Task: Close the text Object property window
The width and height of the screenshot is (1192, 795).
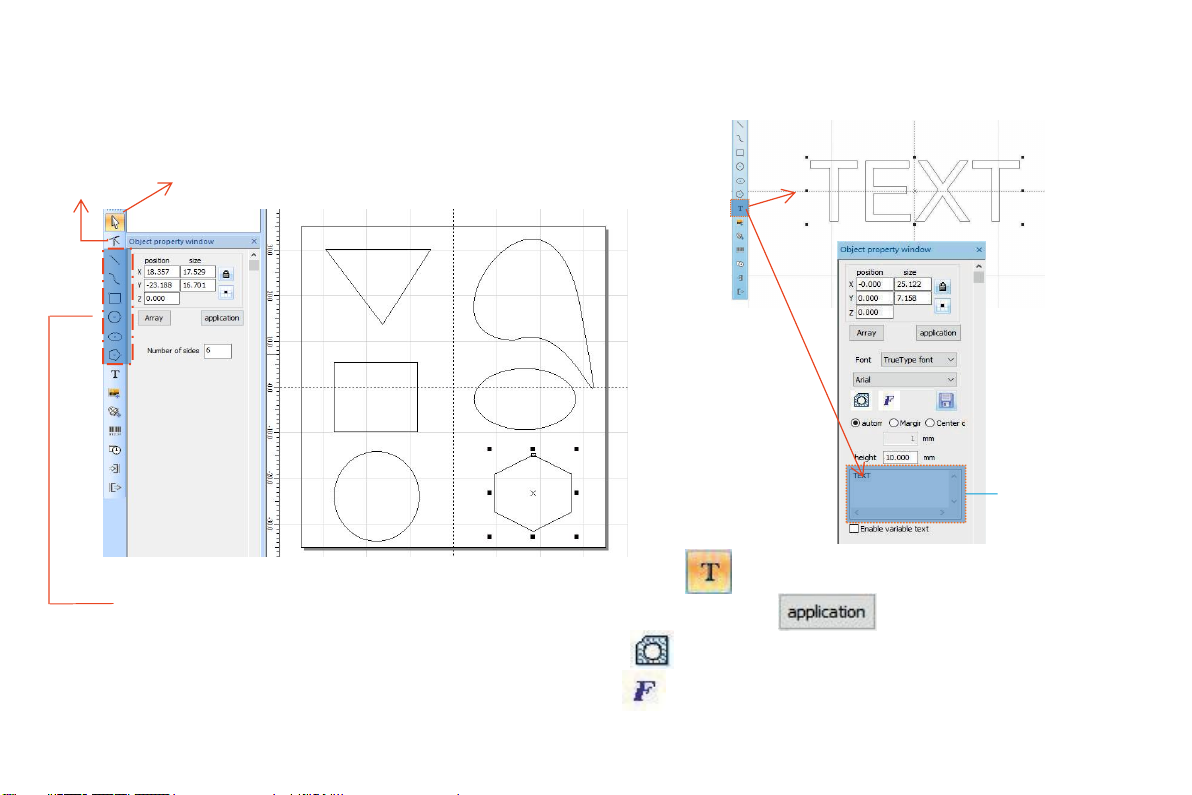Action: pyautogui.click(x=979, y=249)
